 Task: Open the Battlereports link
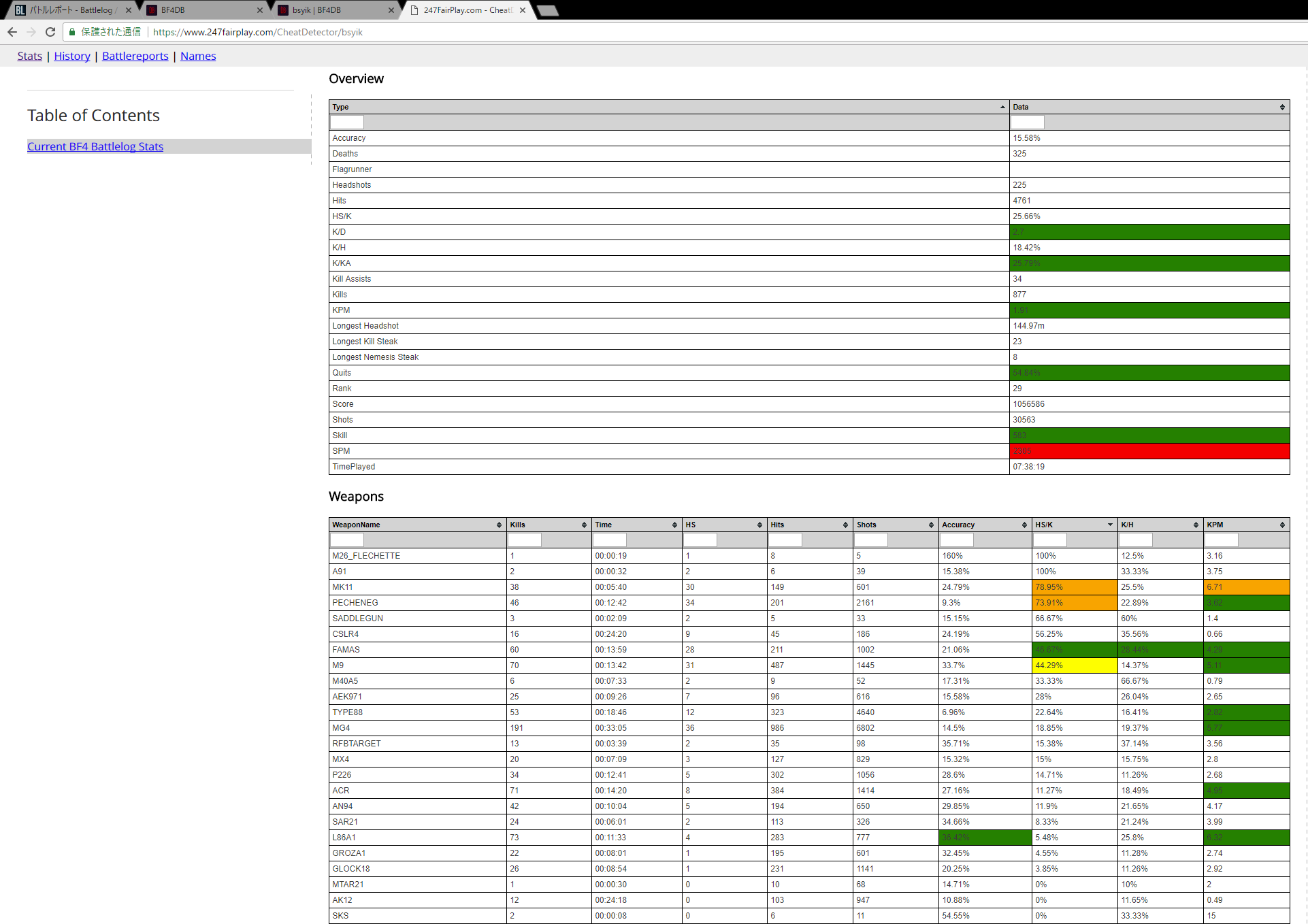pos(135,56)
